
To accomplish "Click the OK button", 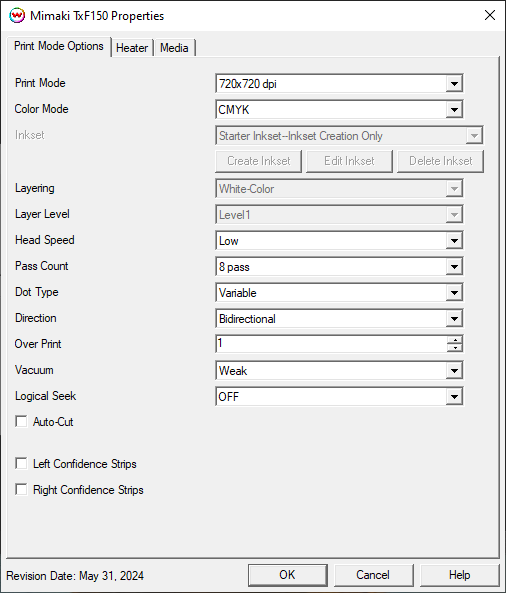I will point(287,575).
